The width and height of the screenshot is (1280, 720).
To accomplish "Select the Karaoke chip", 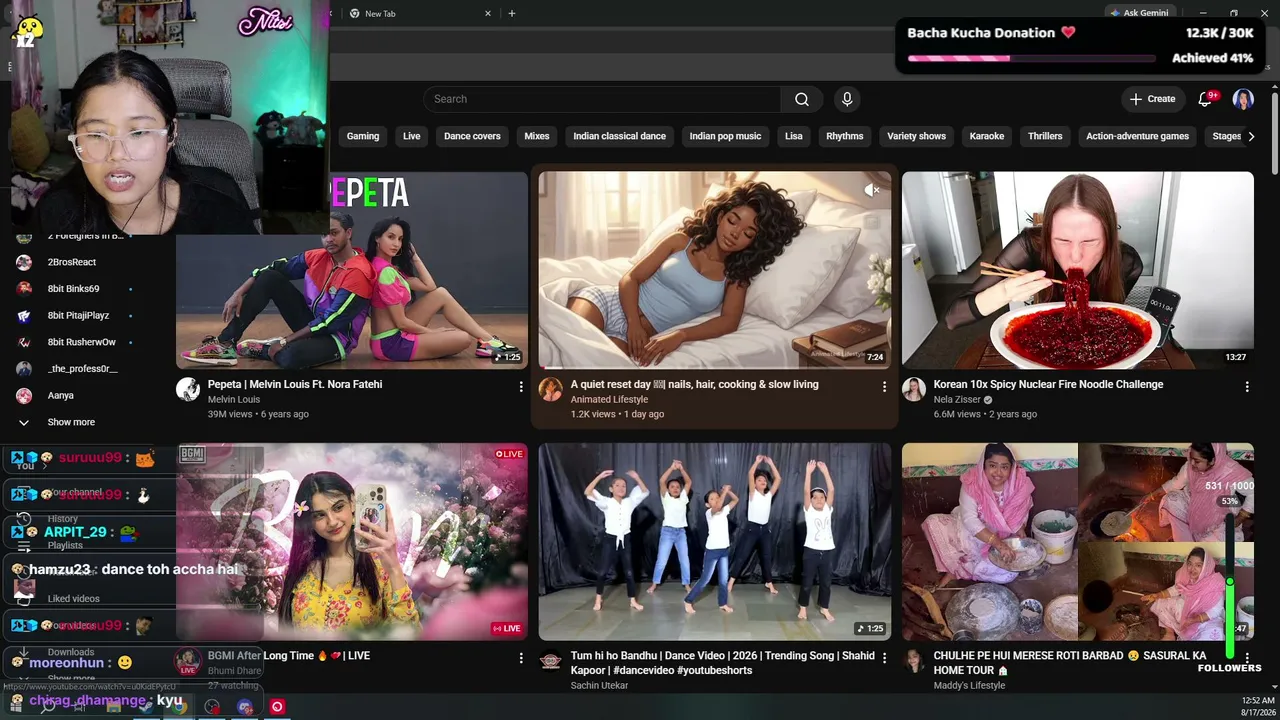I will pos(987,136).
